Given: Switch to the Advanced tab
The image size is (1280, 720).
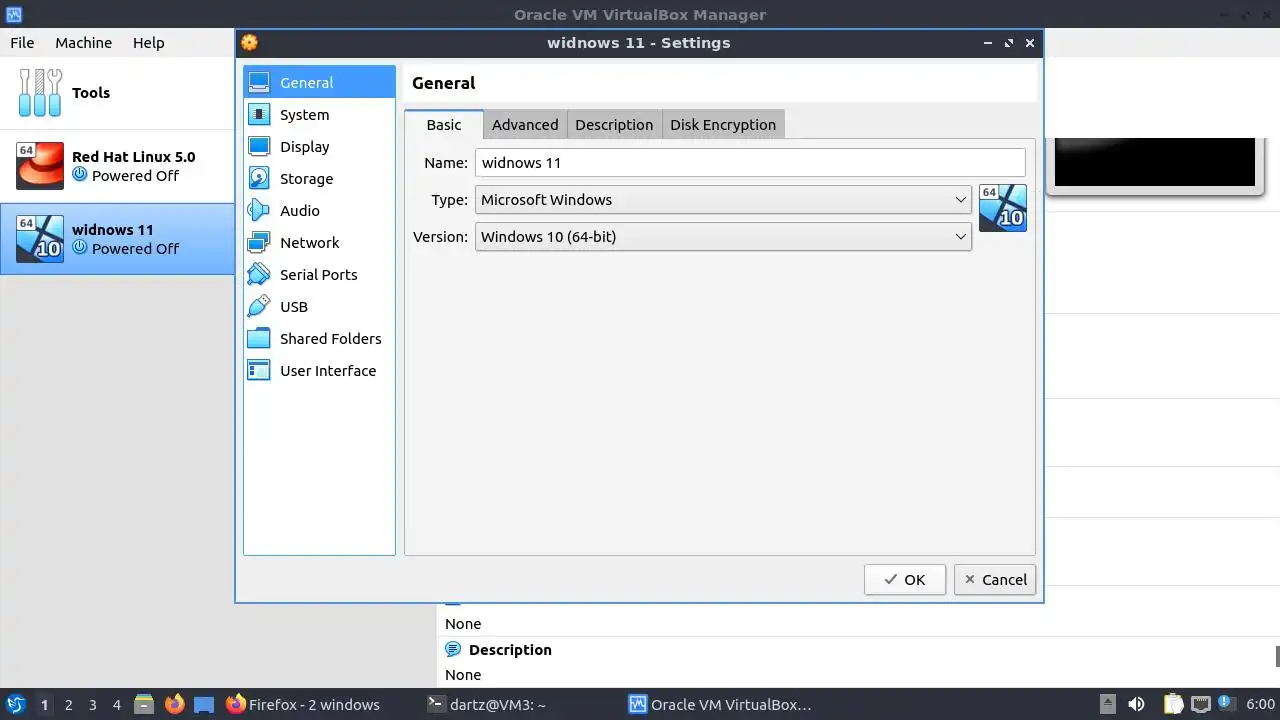Looking at the screenshot, I should tap(525, 125).
